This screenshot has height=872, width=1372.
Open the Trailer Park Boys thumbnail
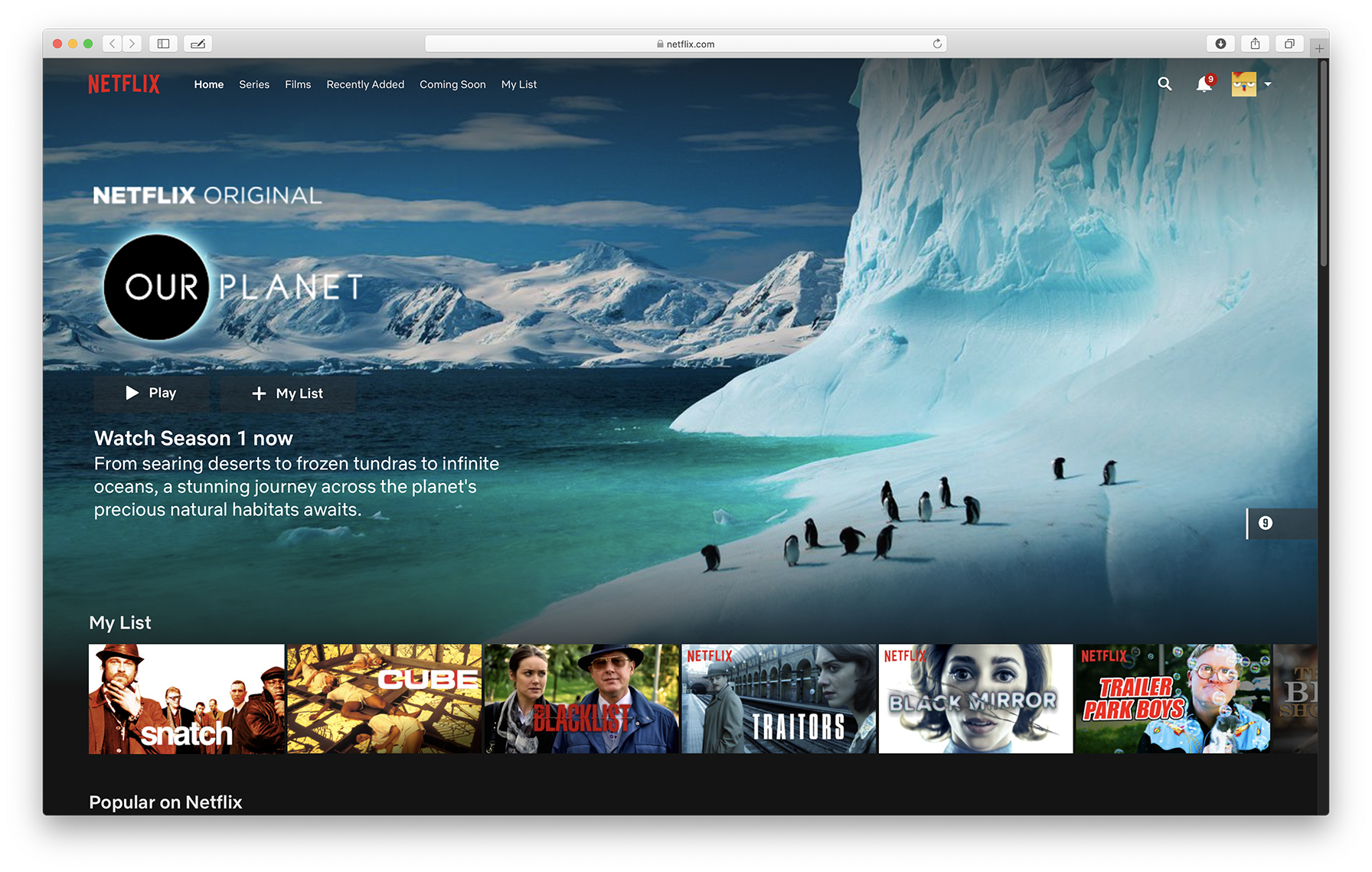coord(1173,699)
